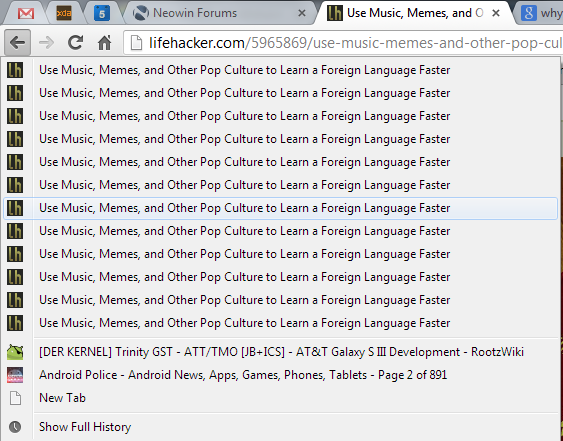Reload the current page

[75, 43]
